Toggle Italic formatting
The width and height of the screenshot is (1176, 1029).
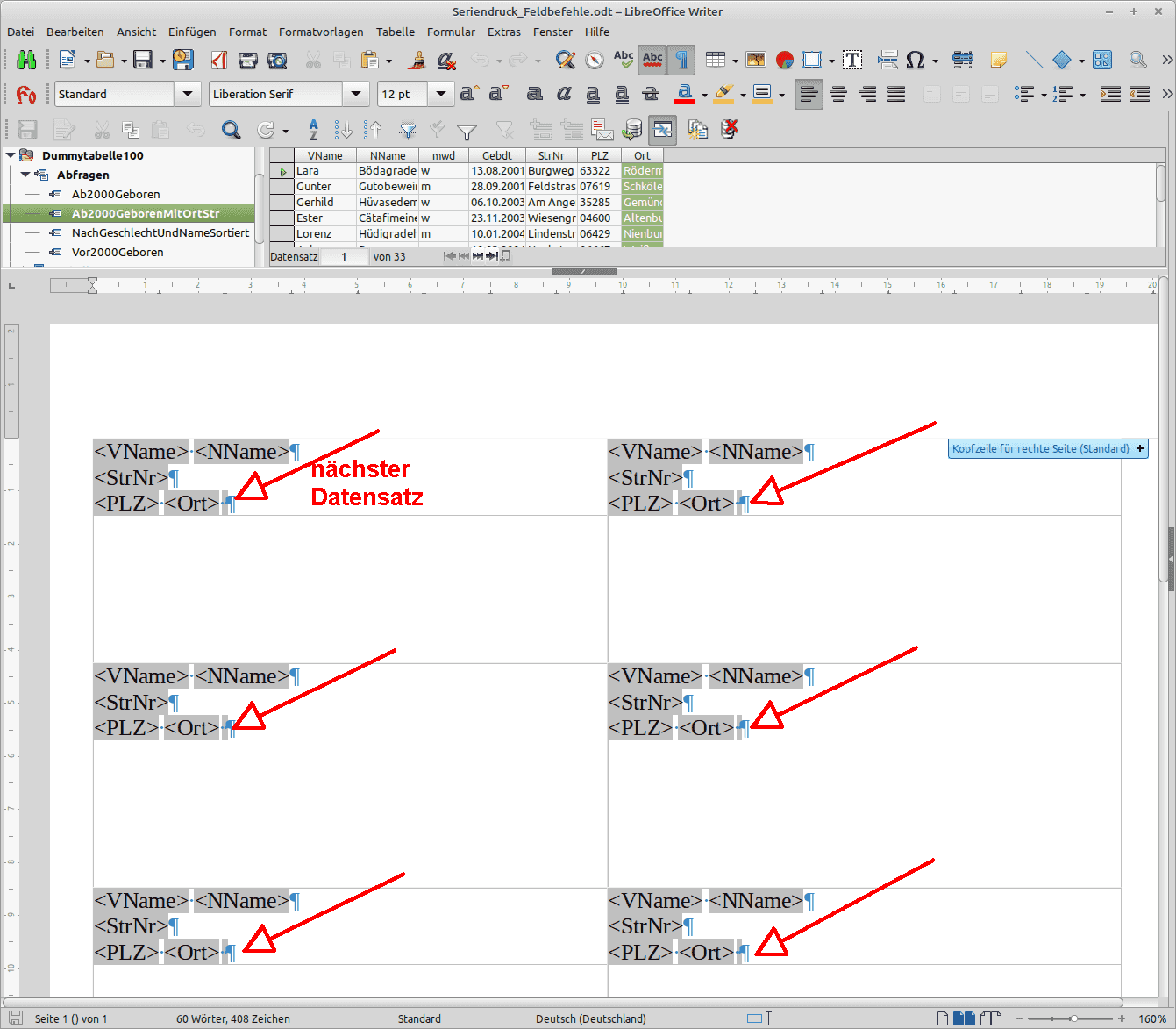[x=564, y=94]
